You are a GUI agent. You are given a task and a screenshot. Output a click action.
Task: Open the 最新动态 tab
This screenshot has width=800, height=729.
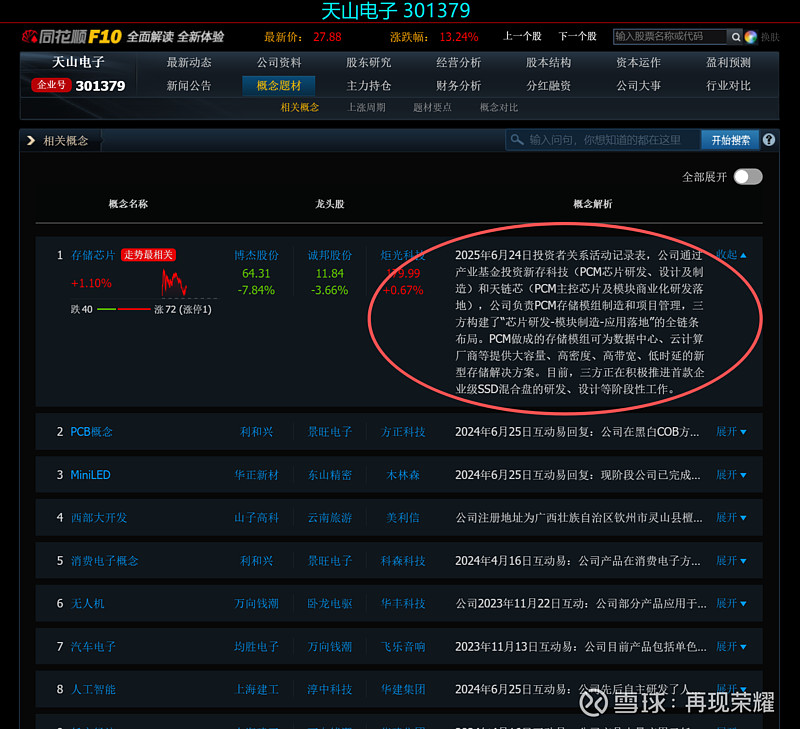click(189, 62)
